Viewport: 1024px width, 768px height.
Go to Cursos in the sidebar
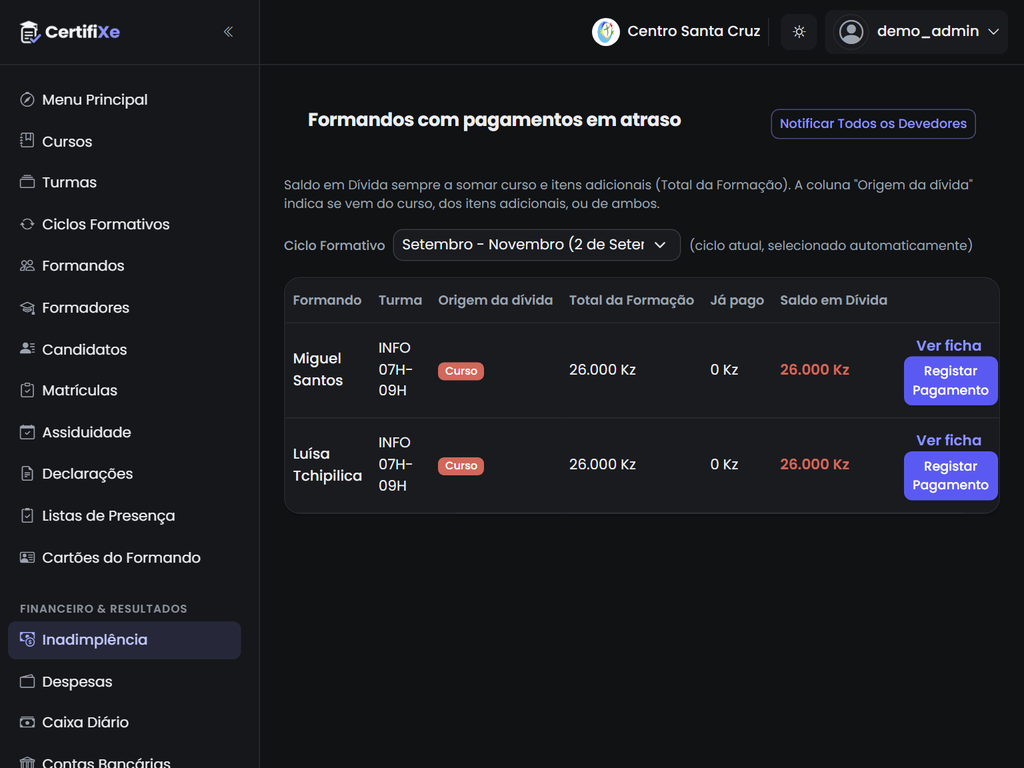pos(124,141)
